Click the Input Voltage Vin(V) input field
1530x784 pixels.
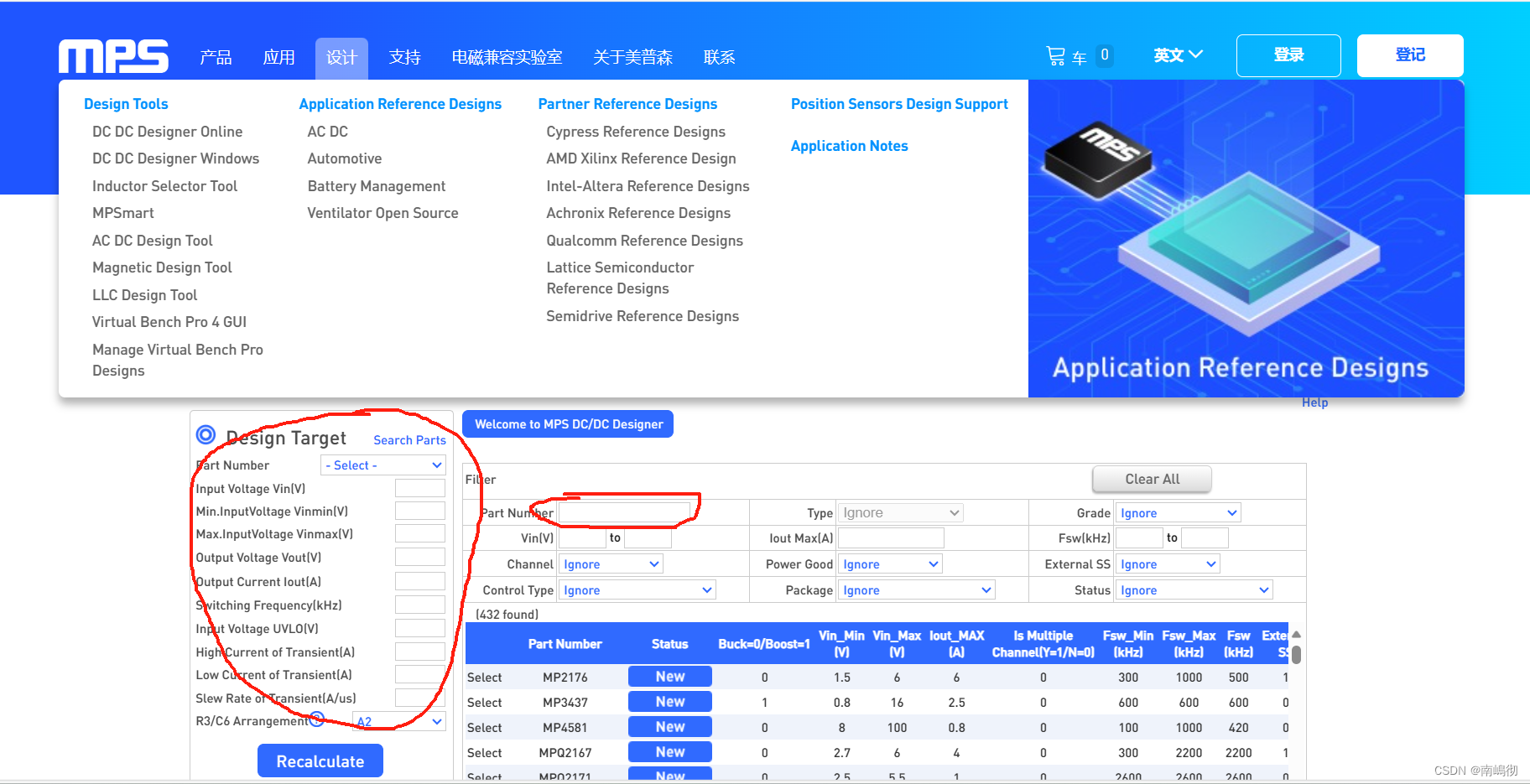(x=420, y=488)
